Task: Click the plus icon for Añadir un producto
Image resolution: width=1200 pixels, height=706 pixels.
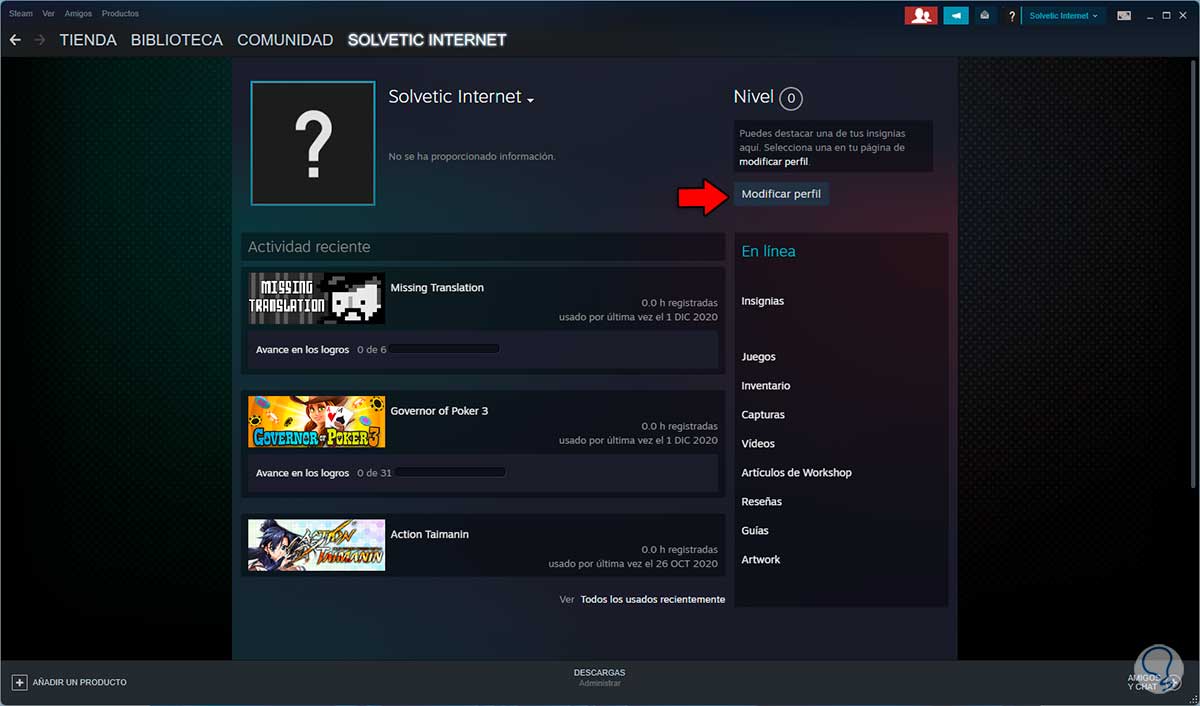Action: [19, 682]
